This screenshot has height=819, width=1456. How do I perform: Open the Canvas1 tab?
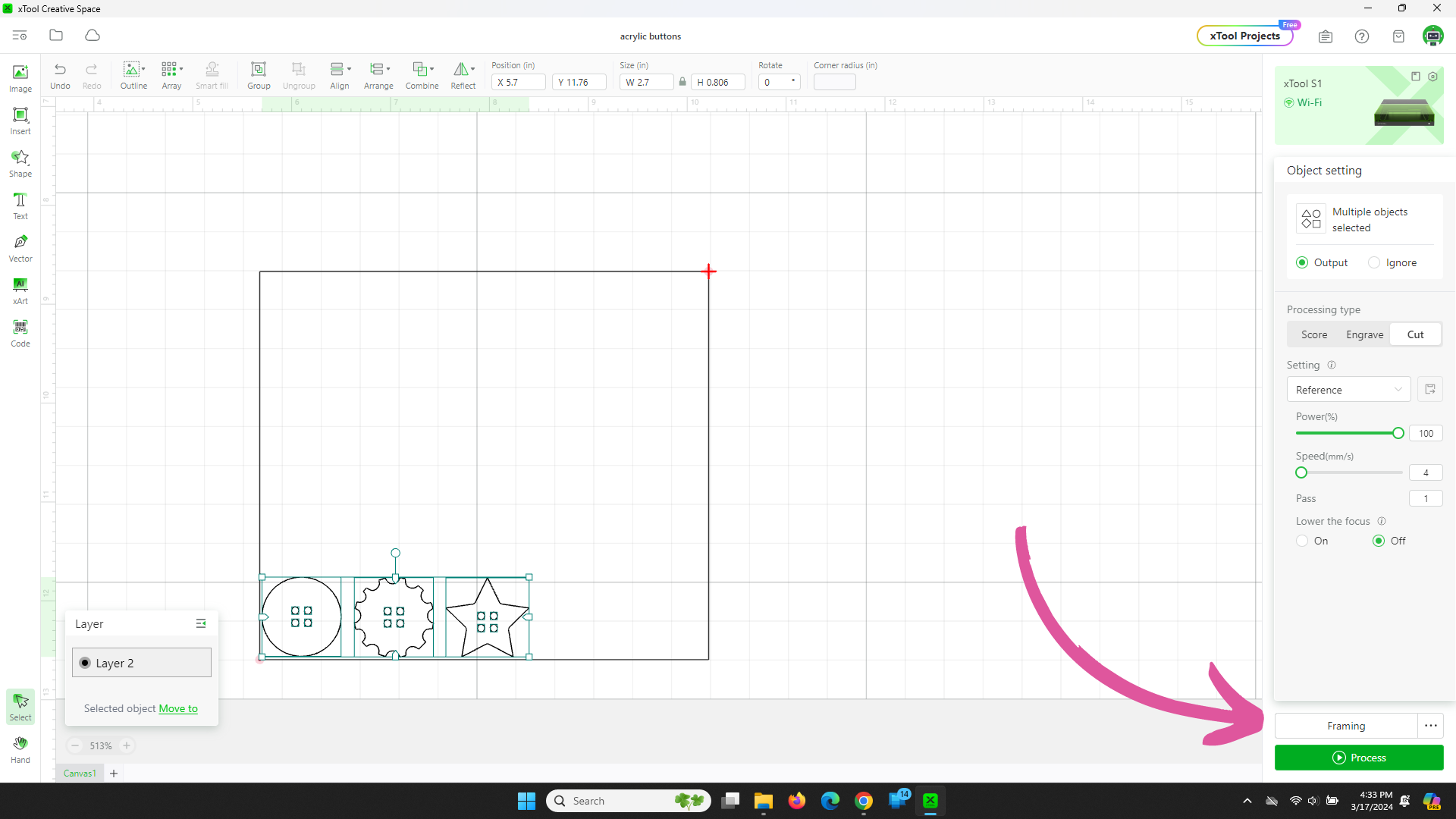click(80, 773)
